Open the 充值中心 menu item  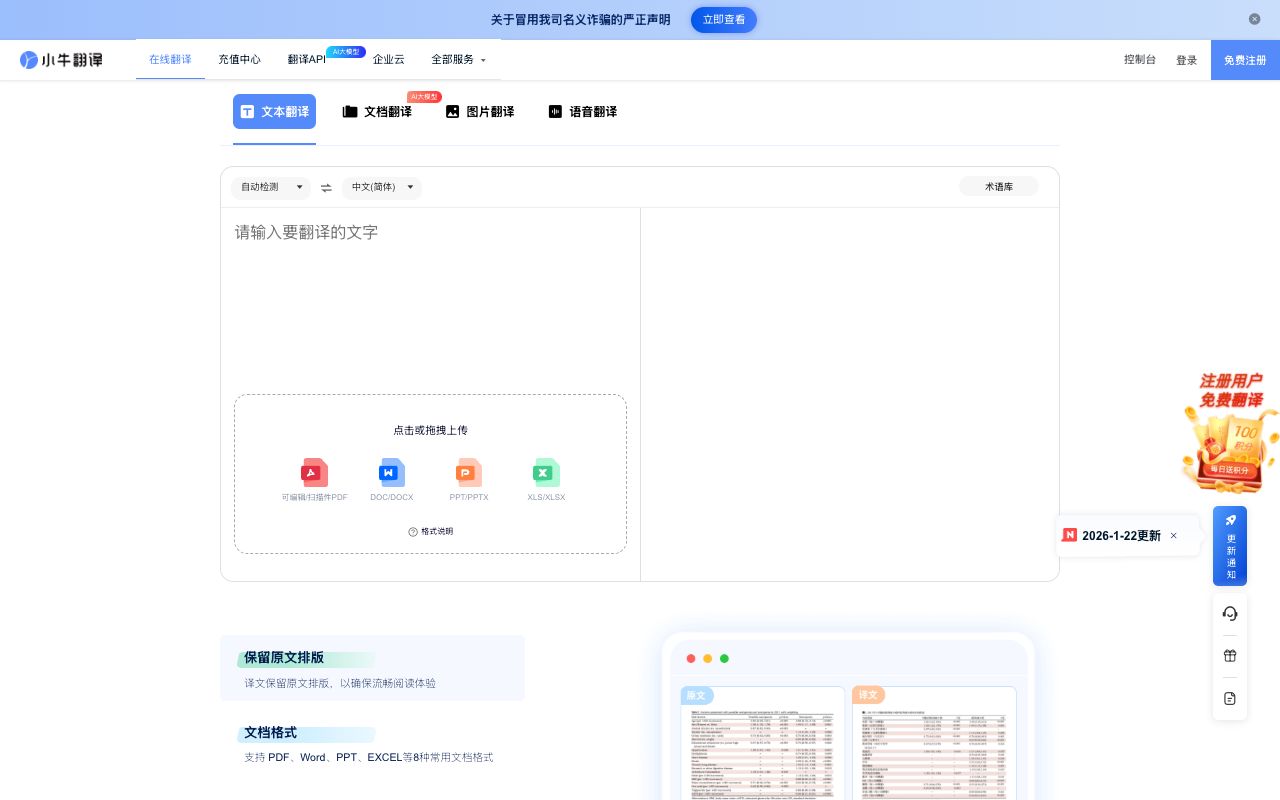point(239,59)
